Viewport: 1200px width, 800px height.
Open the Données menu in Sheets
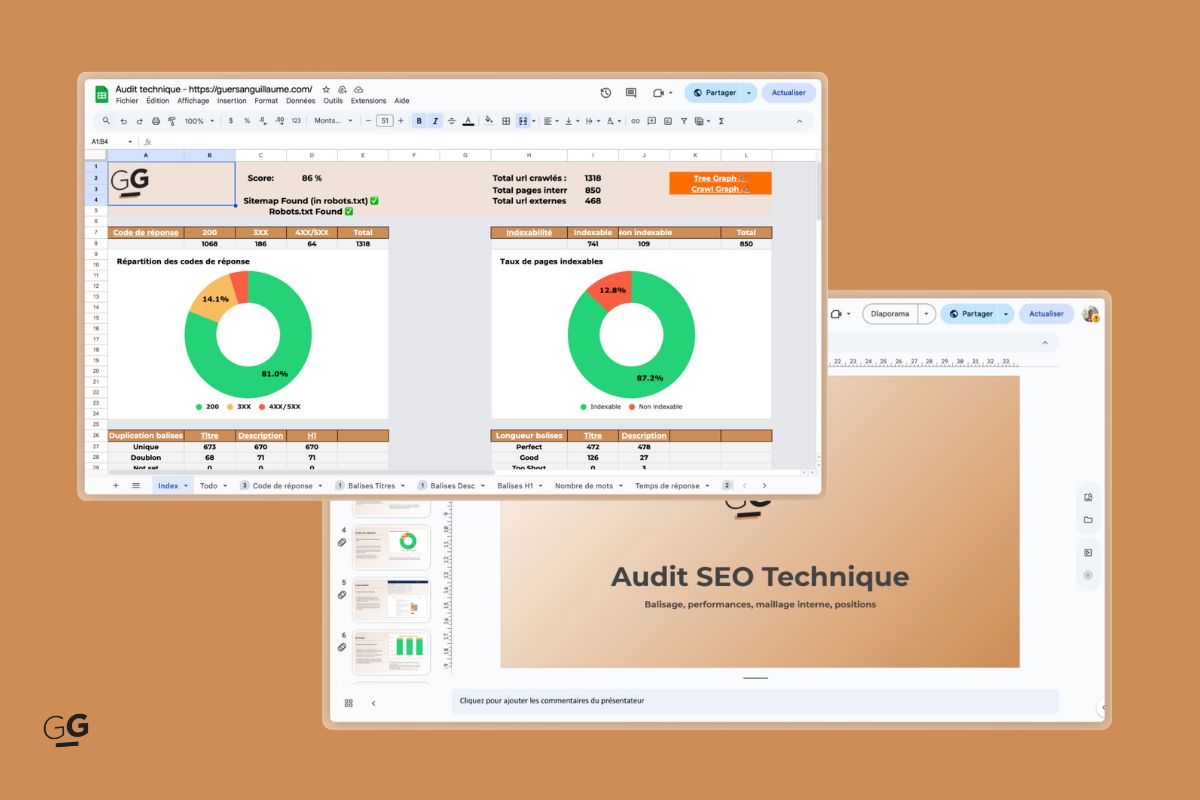tap(301, 100)
